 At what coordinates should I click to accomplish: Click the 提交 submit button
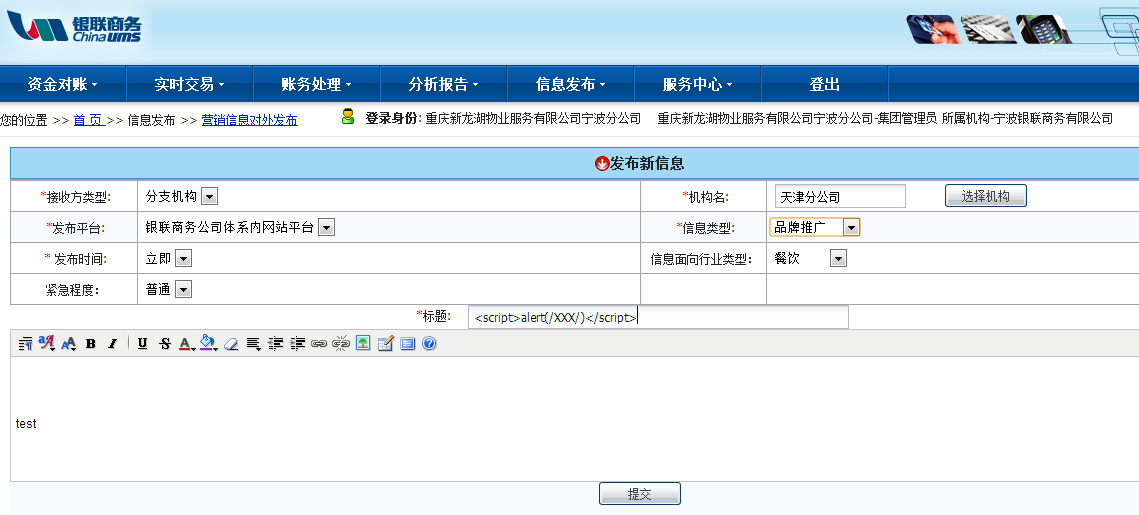point(640,494)
